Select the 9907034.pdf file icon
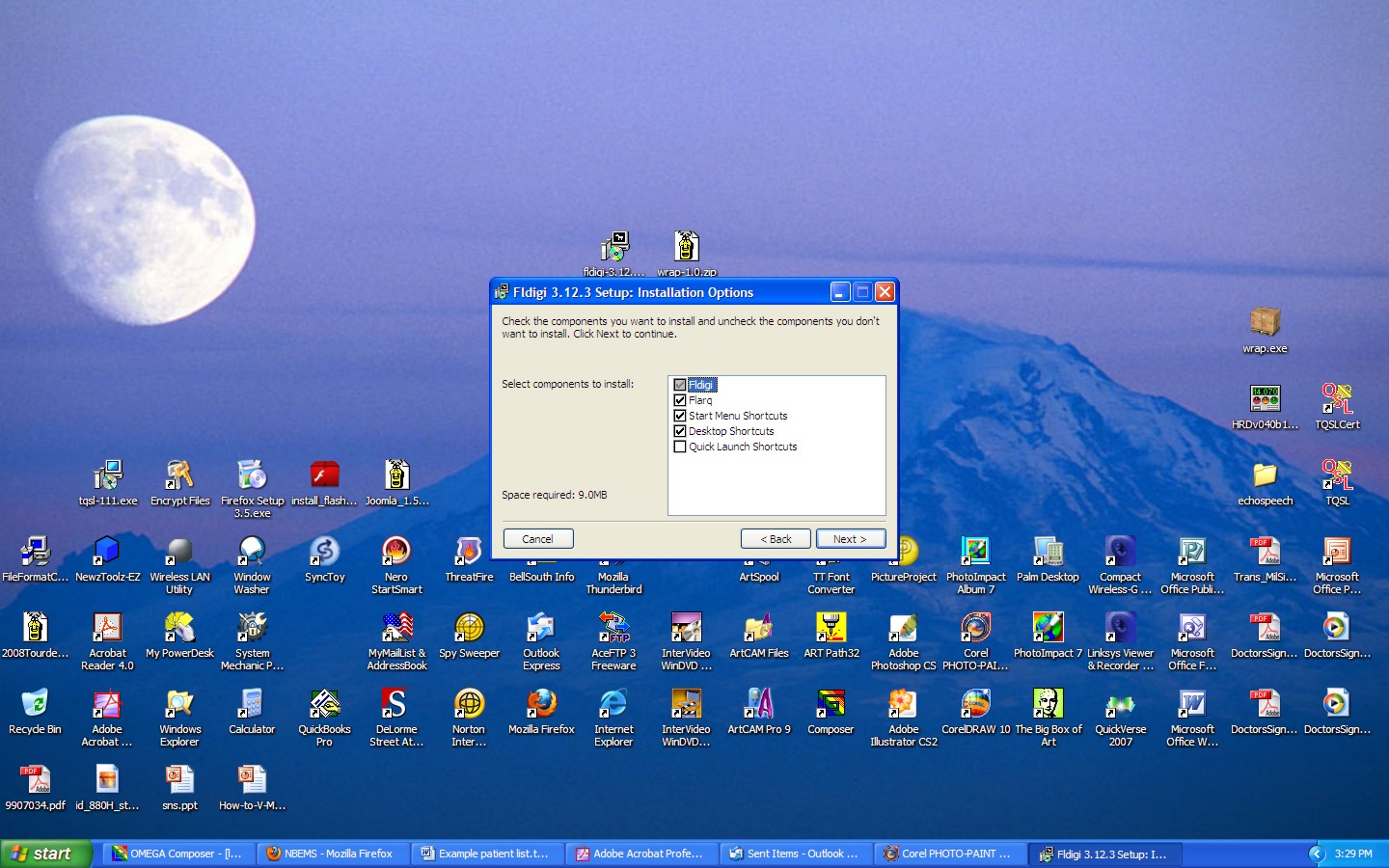This screenshot has height=868, width=1389. click(x=35, y=780)
